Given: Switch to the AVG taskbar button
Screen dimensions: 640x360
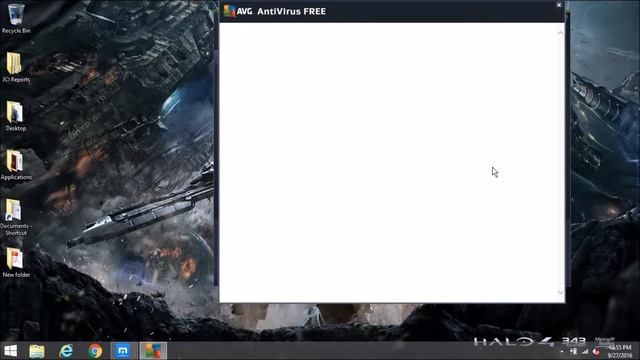Looking at the screenshot, I should (x=153, y=351).
